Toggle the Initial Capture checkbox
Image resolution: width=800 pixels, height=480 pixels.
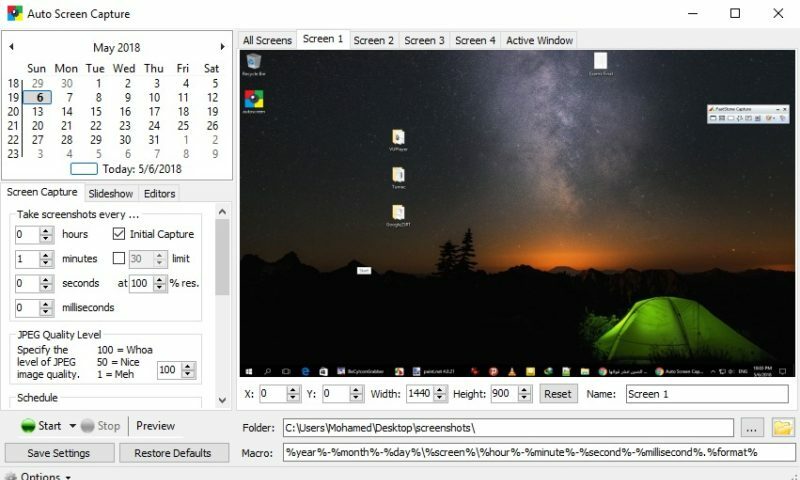click(x=119, y=234)
